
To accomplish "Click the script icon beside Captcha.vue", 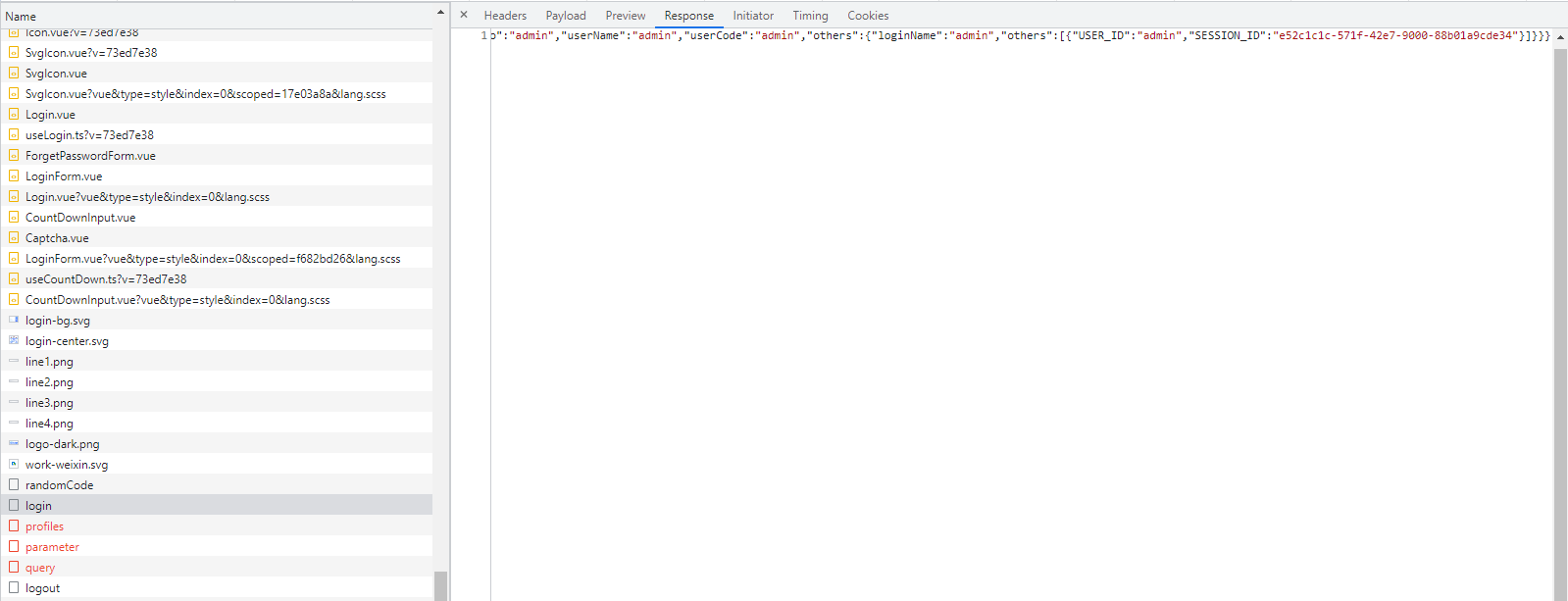I will click(x=14, y=238).
